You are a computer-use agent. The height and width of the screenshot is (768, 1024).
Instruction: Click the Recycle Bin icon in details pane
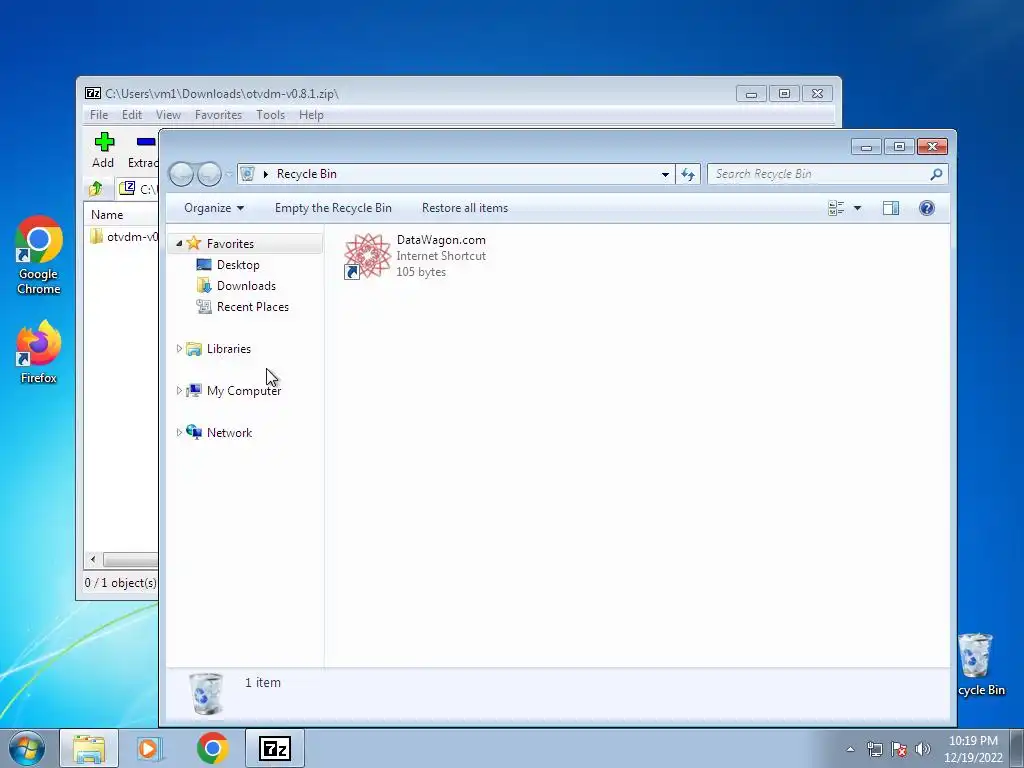pyautogui.click(x=206, y=694)
